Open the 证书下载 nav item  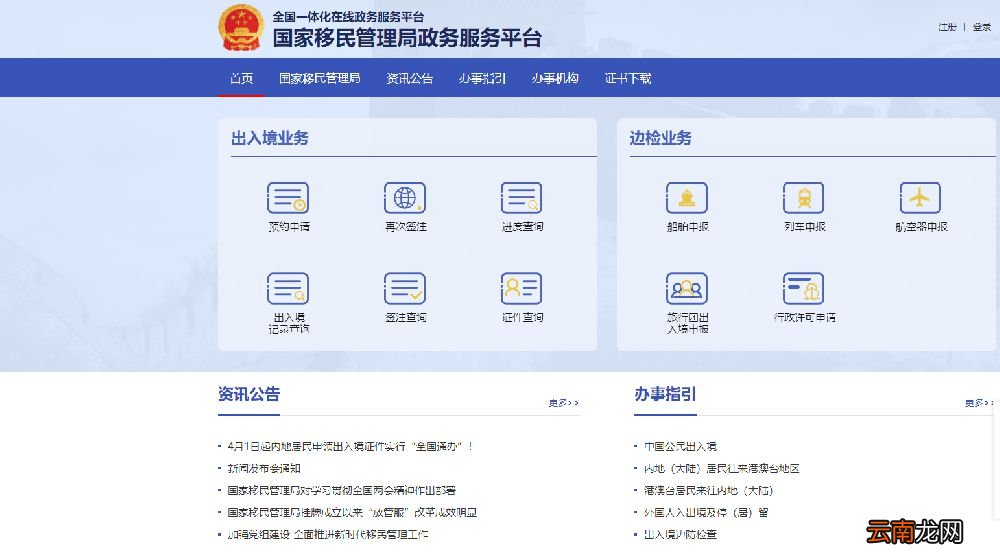point(628,78)
